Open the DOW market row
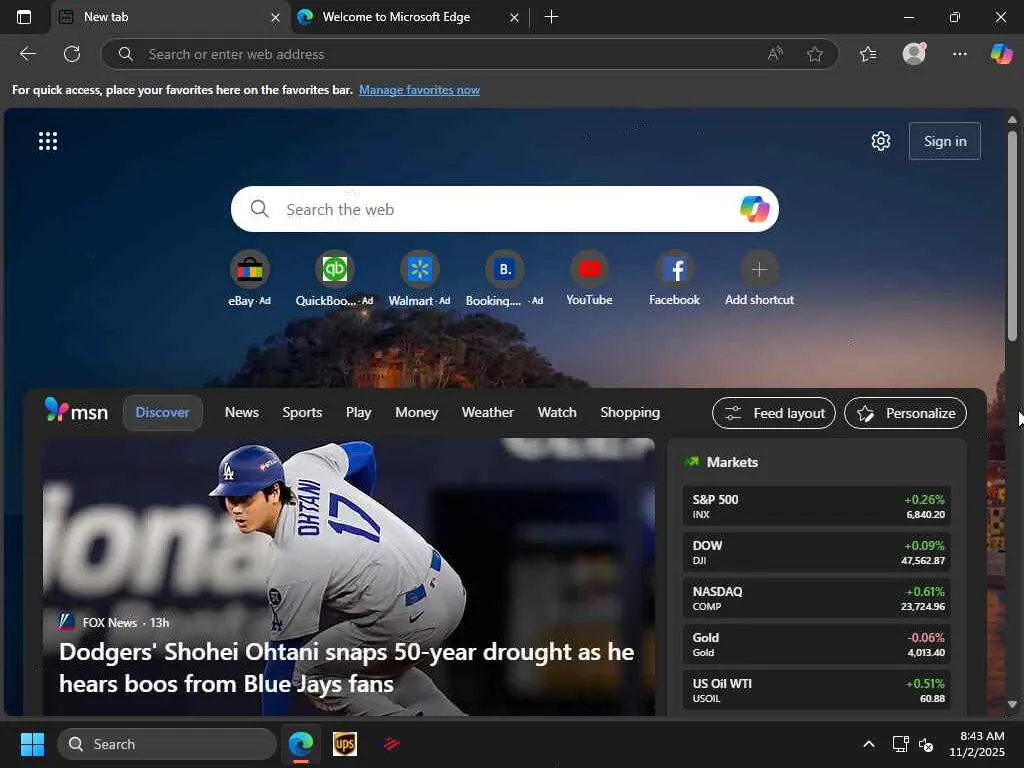 (x=817, y=552)
